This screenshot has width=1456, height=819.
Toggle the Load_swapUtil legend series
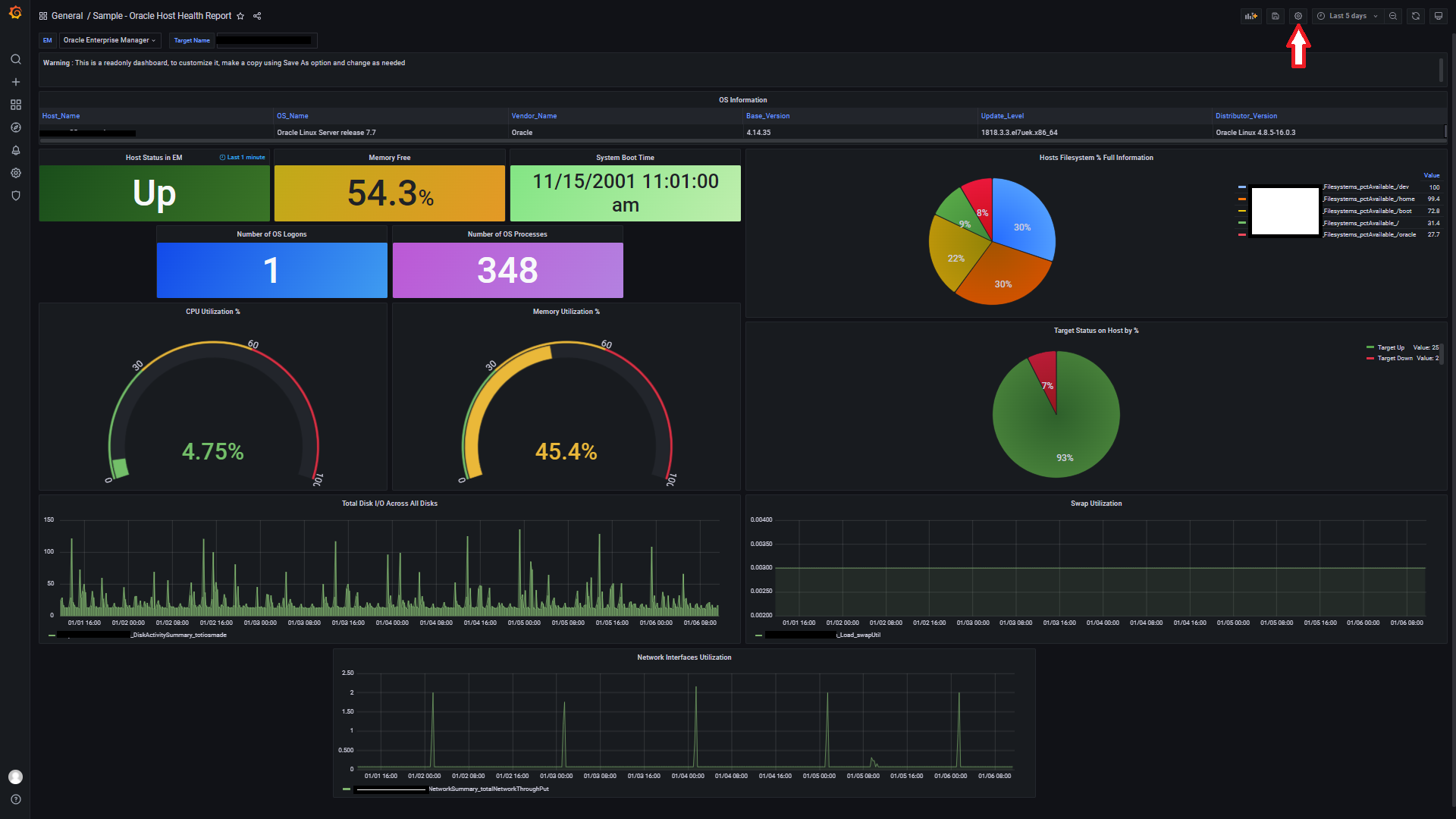tap(858, 635)
